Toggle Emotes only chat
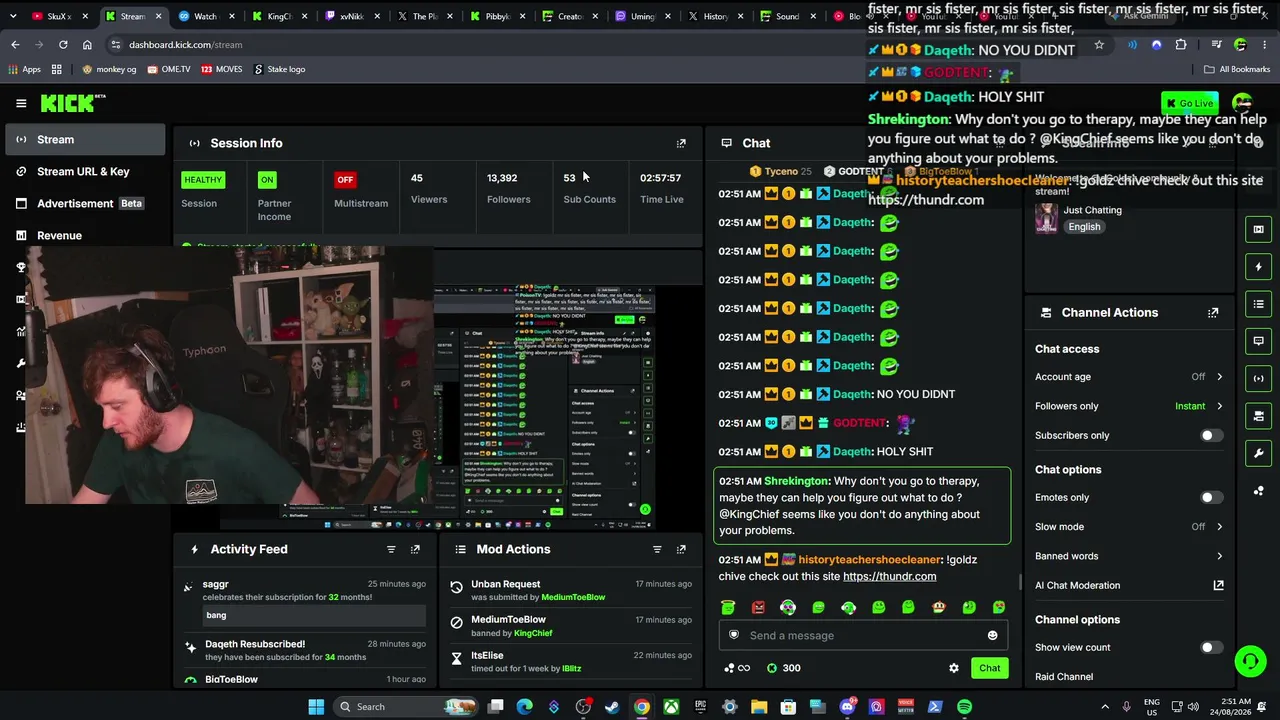This screenshot has height=720, width=1280. [x=1211, y=497]
